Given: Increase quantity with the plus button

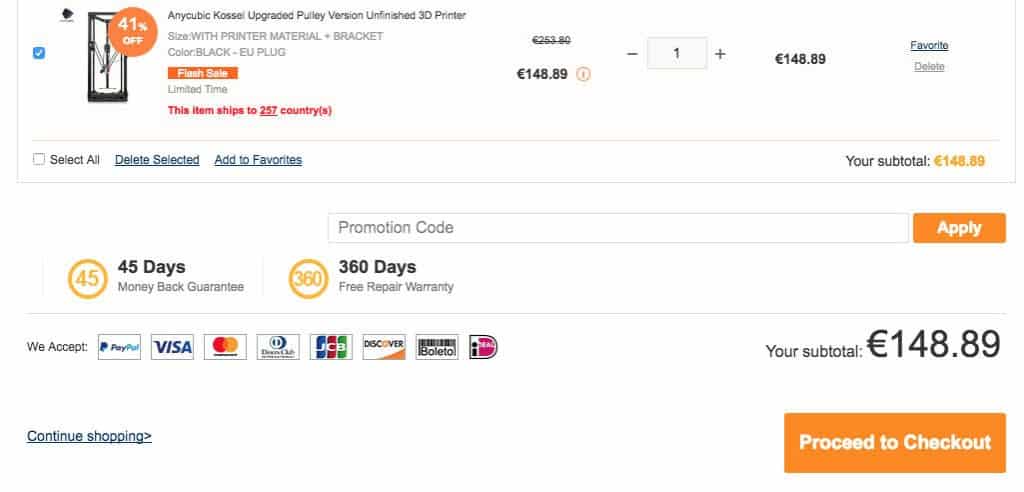Looking at the screenshot, I should (x=720, y=54).
